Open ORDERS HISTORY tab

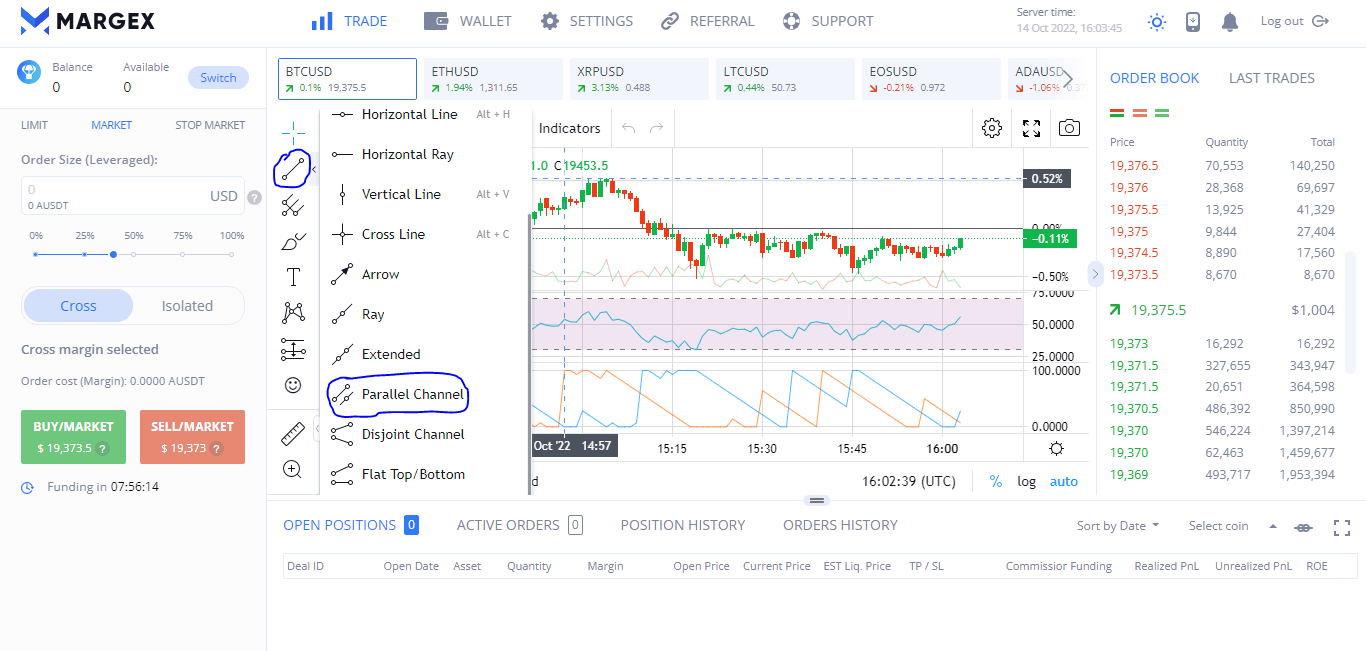click(x=840, y=525)
